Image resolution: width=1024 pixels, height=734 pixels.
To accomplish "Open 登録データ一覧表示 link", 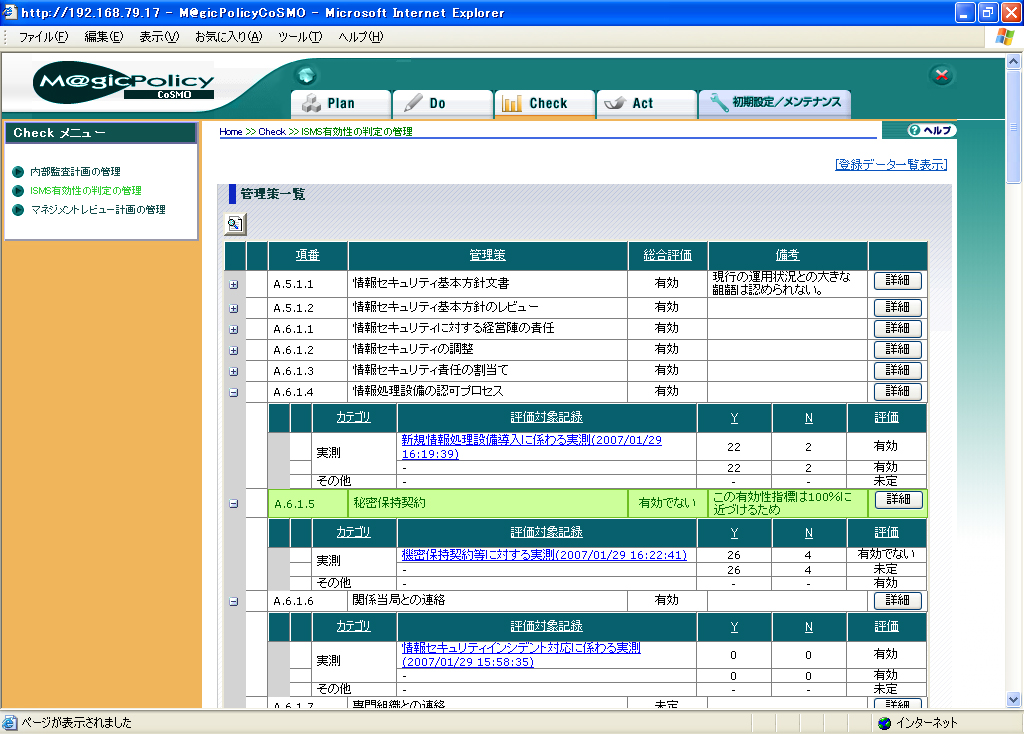I will [890, 165].
